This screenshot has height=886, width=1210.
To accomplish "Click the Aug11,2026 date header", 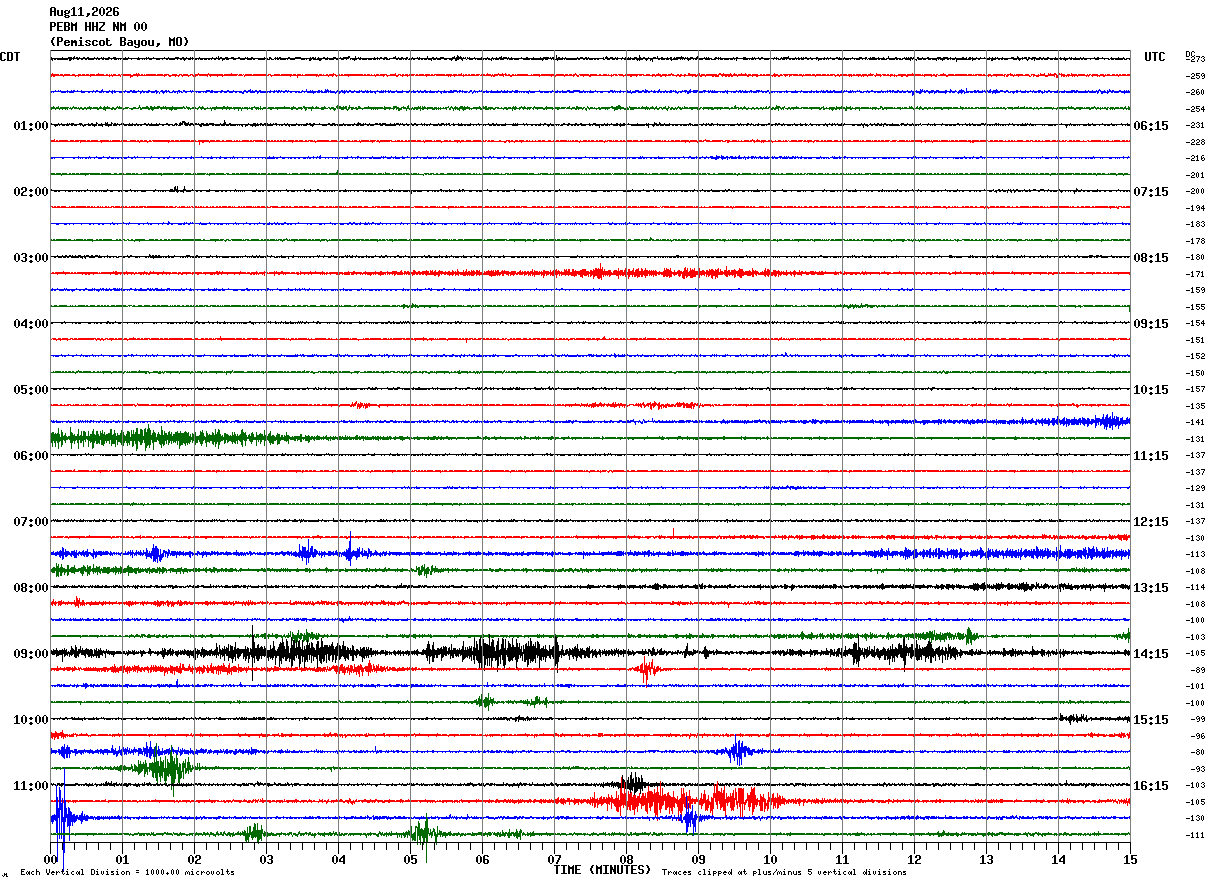I will (84, 12).
